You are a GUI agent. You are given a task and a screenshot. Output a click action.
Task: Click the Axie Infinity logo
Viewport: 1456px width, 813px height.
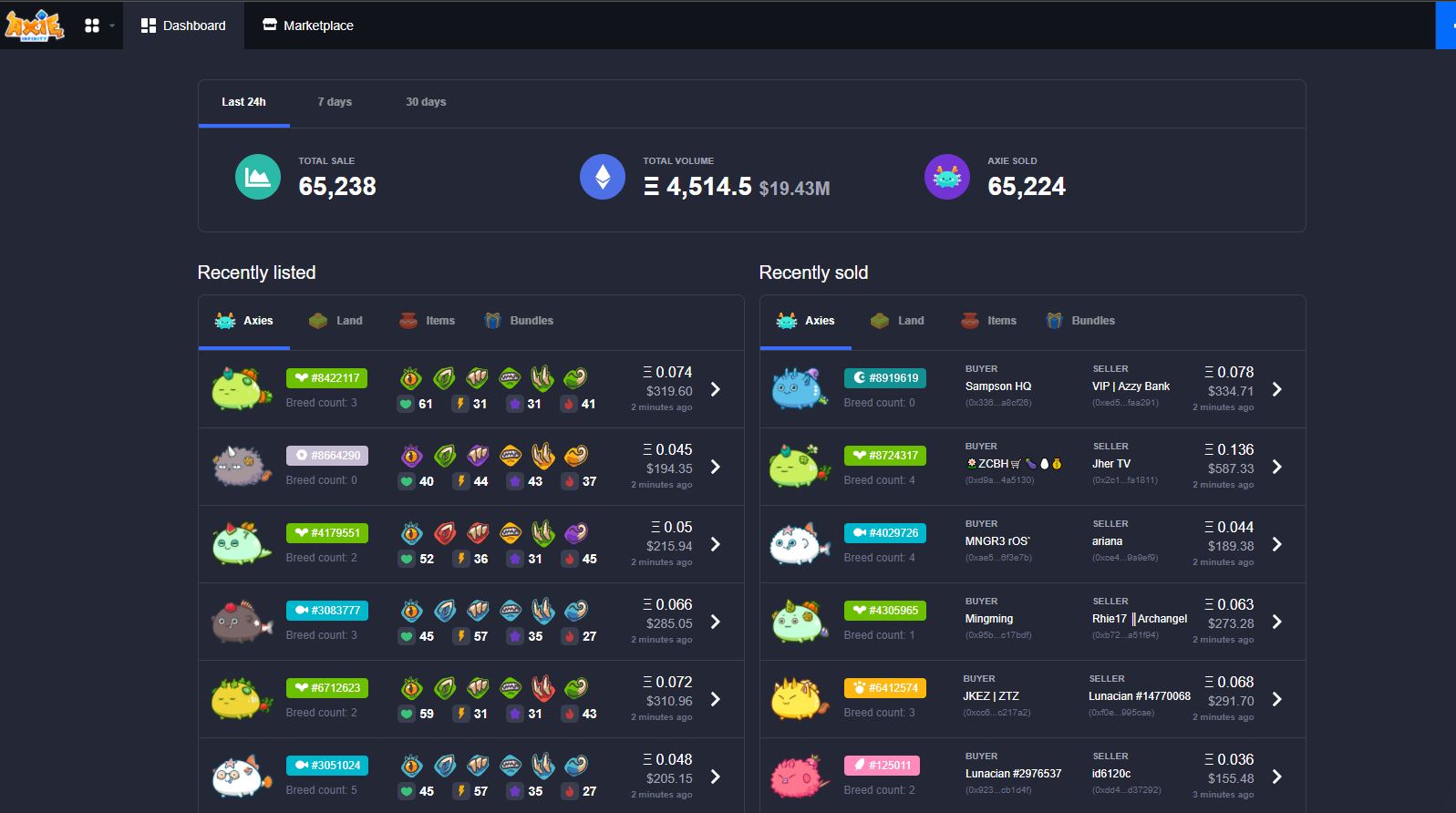35,26
